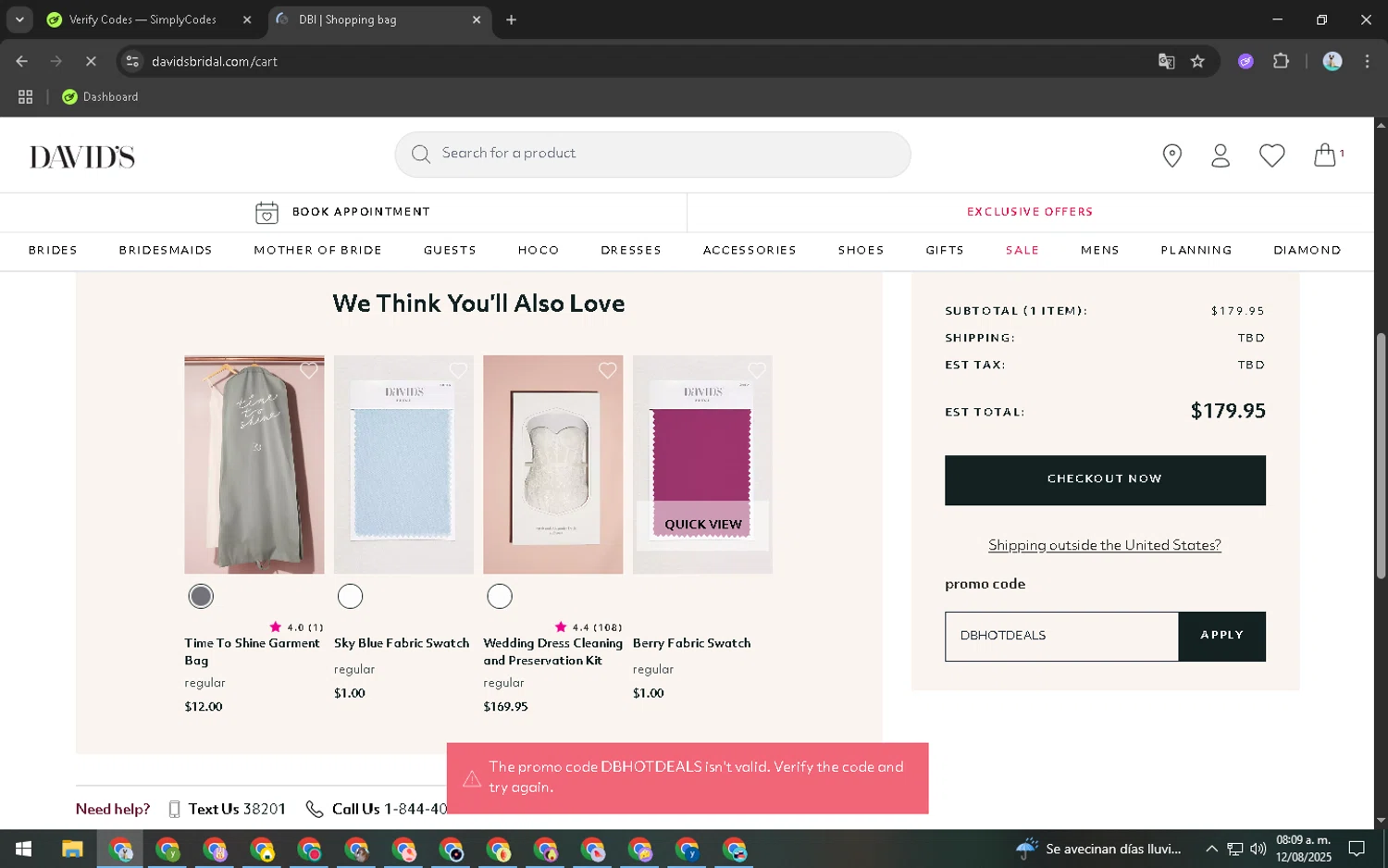Image resolution: width=1388 pixels, height=868 pixels.
Task: Open the taskbar volume control
Action: pos(1258,849)
